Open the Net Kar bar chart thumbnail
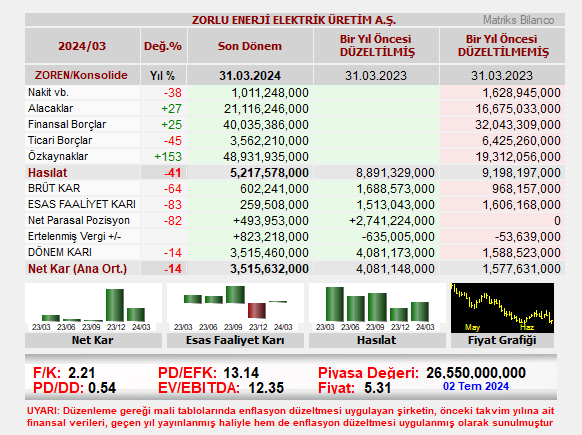 pyautogui.click(x=93, y=308)
